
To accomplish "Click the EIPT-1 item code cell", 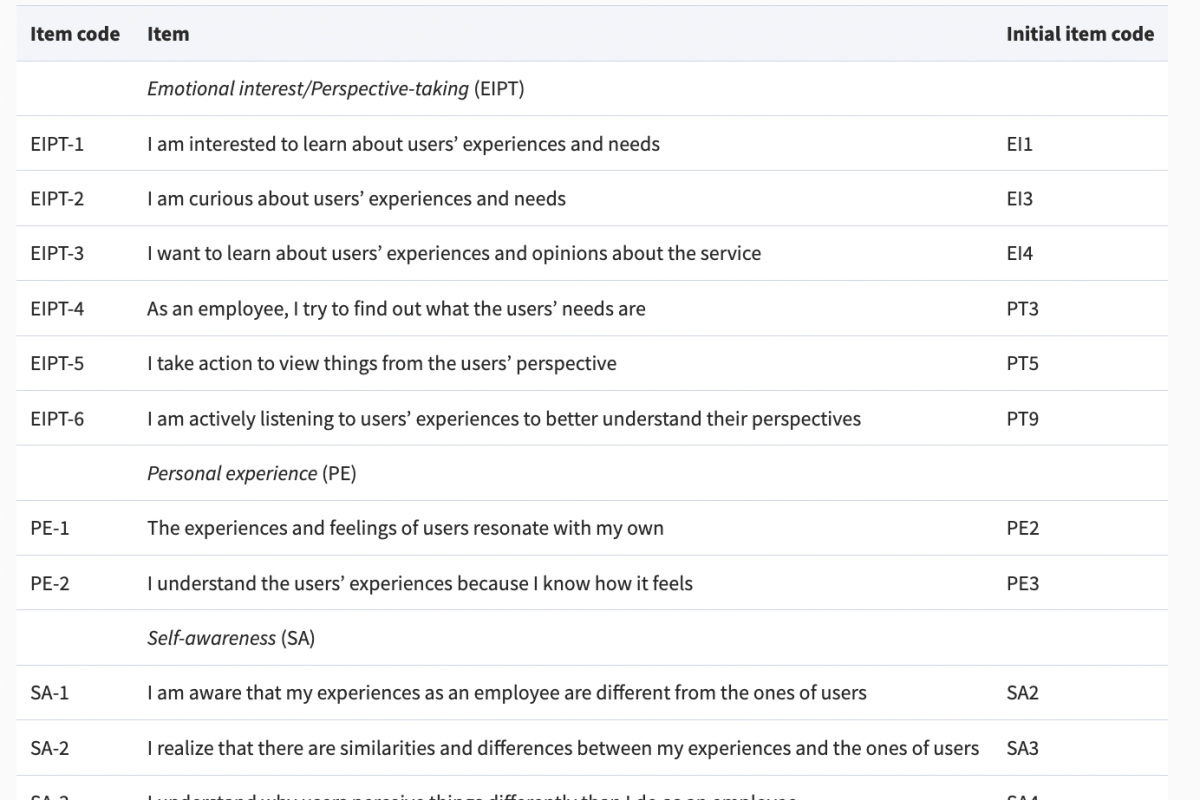I will pyautogui.click(x=57, y=144).
